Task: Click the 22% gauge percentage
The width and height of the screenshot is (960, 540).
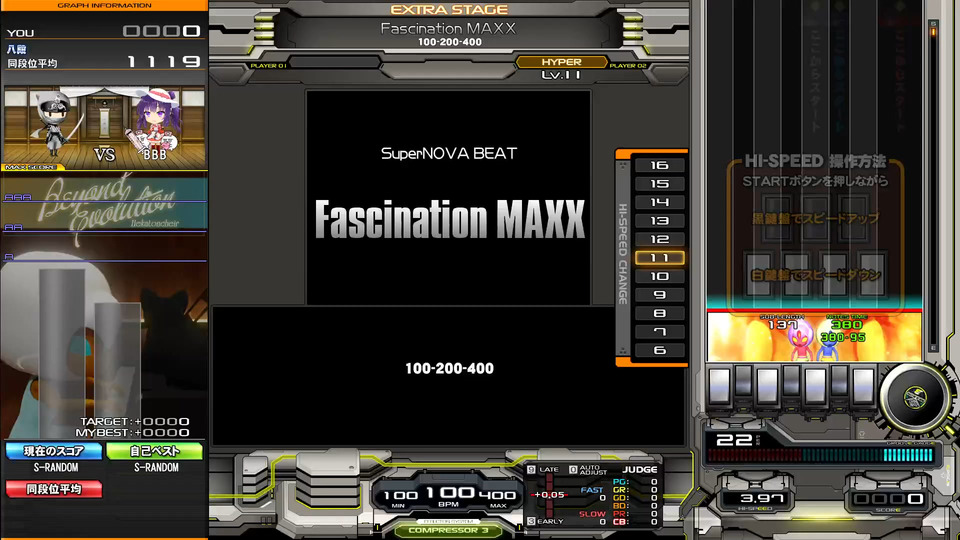Action: point(738,440)
